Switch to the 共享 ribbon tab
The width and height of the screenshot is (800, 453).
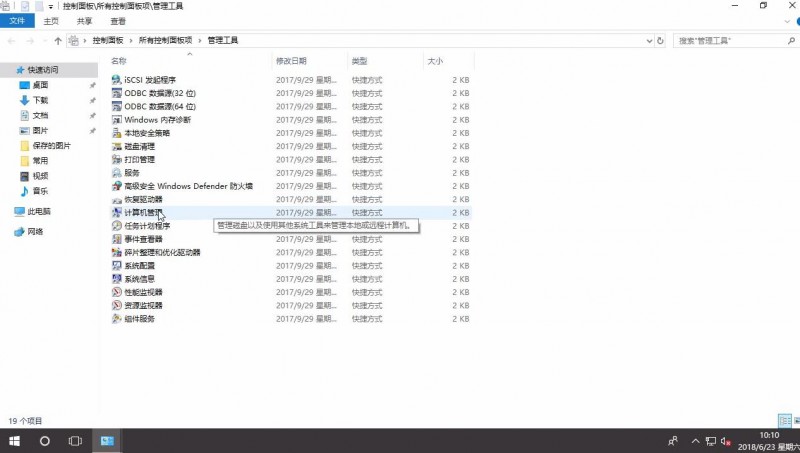84,21
